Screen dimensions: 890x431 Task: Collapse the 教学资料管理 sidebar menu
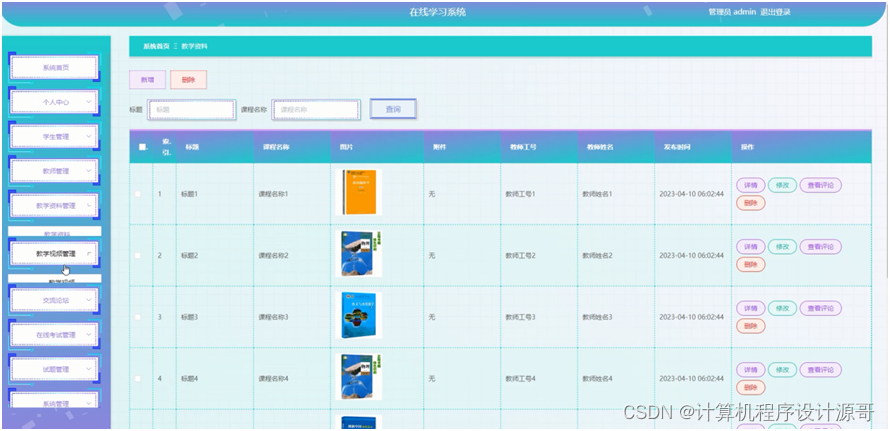(x=54, y=206)
